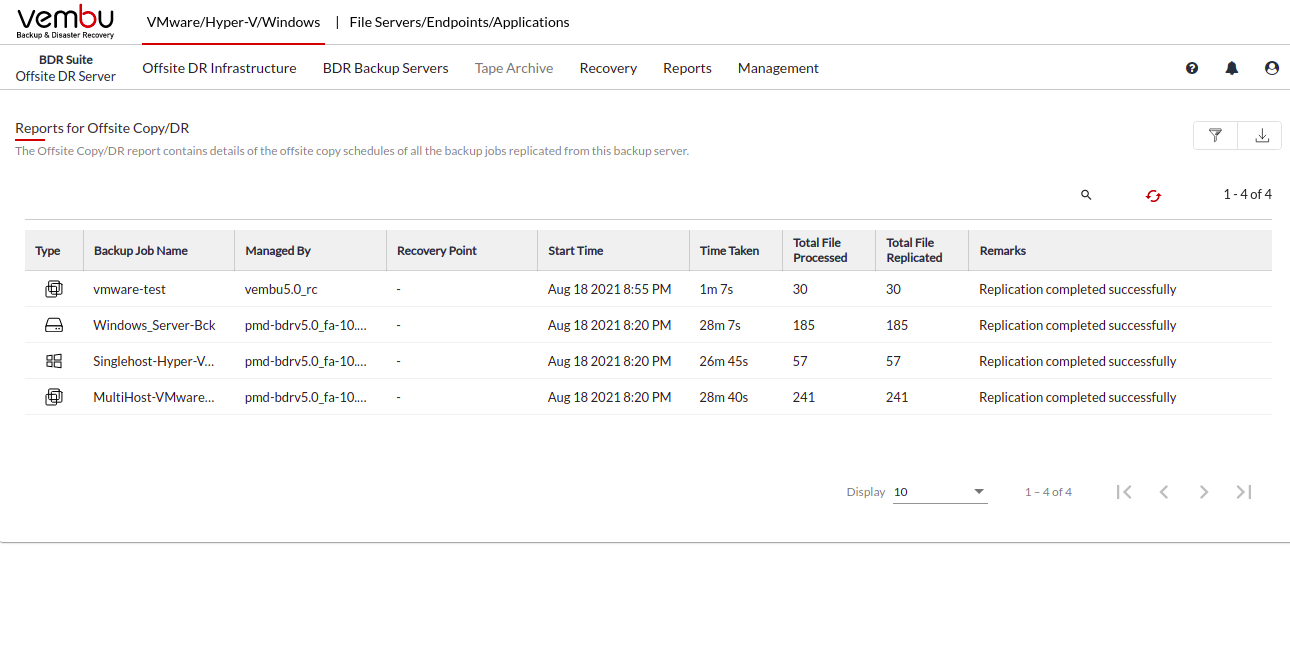
Task: Open the report filter funnel icon
Action: [1216, 135]
